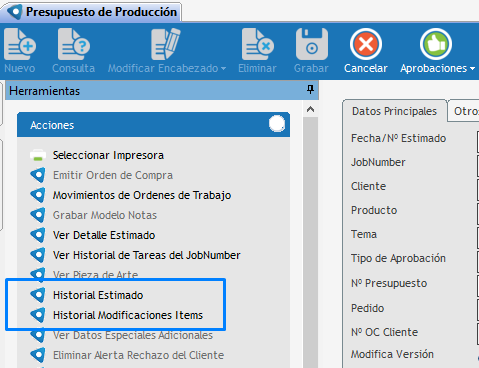Expand the Aprobaciones dropdown arrow
The height and width of the screenshot is (368, 479).
[x=472, y=69]
